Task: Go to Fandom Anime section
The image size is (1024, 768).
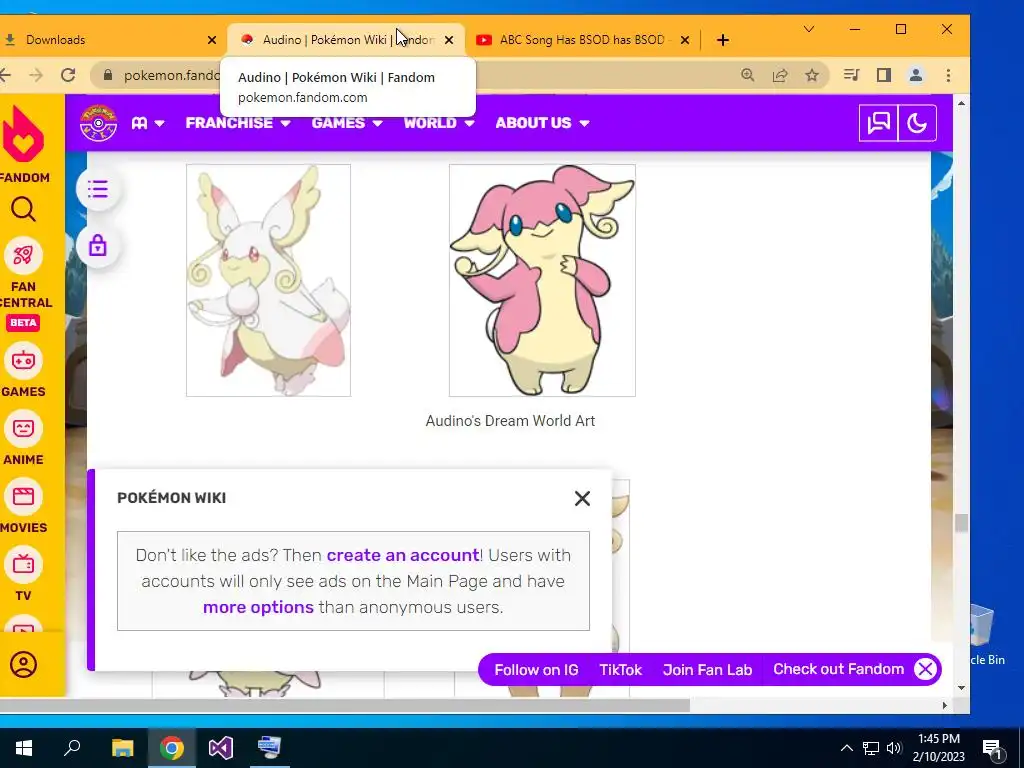Action: tap(24, 438)
